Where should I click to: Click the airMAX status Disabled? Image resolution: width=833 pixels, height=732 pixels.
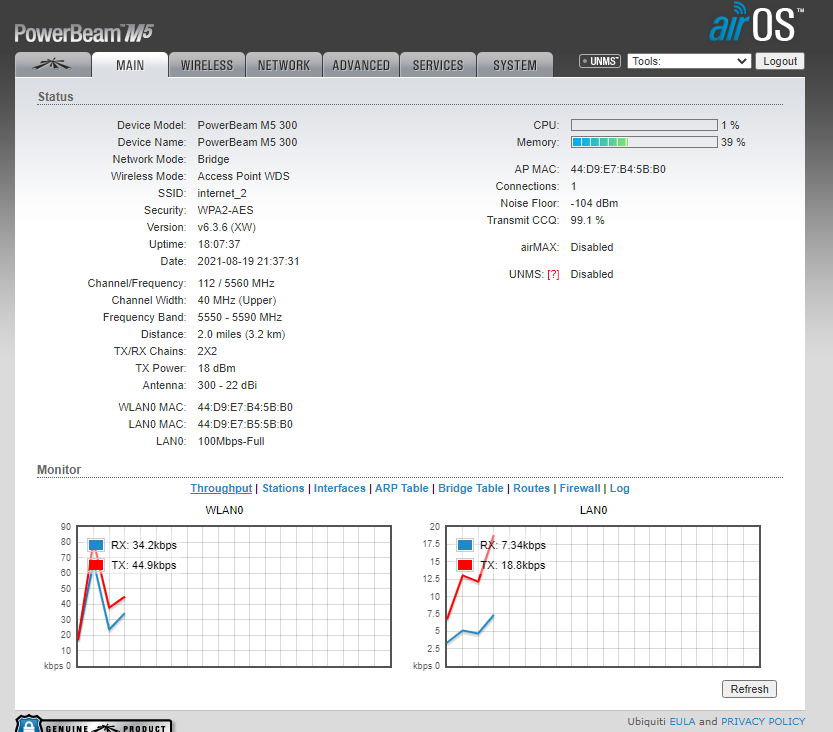click(591, 247)
